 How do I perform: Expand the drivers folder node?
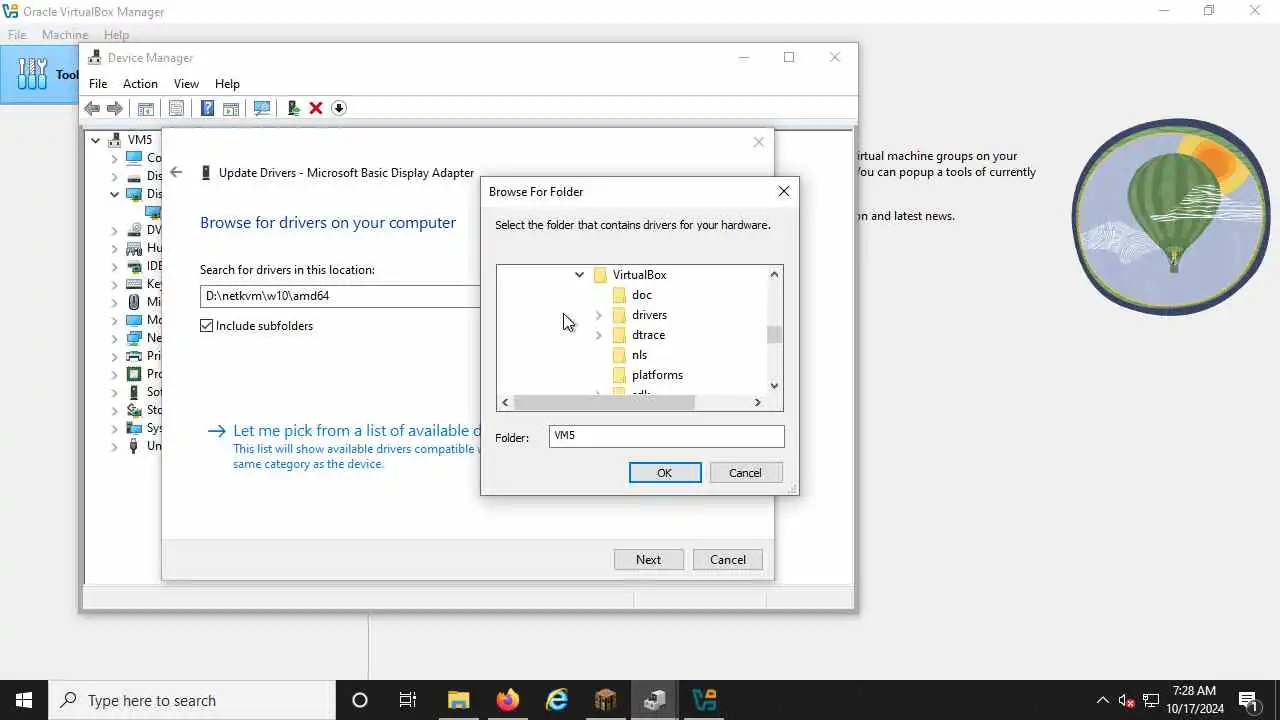coord(599,315)
